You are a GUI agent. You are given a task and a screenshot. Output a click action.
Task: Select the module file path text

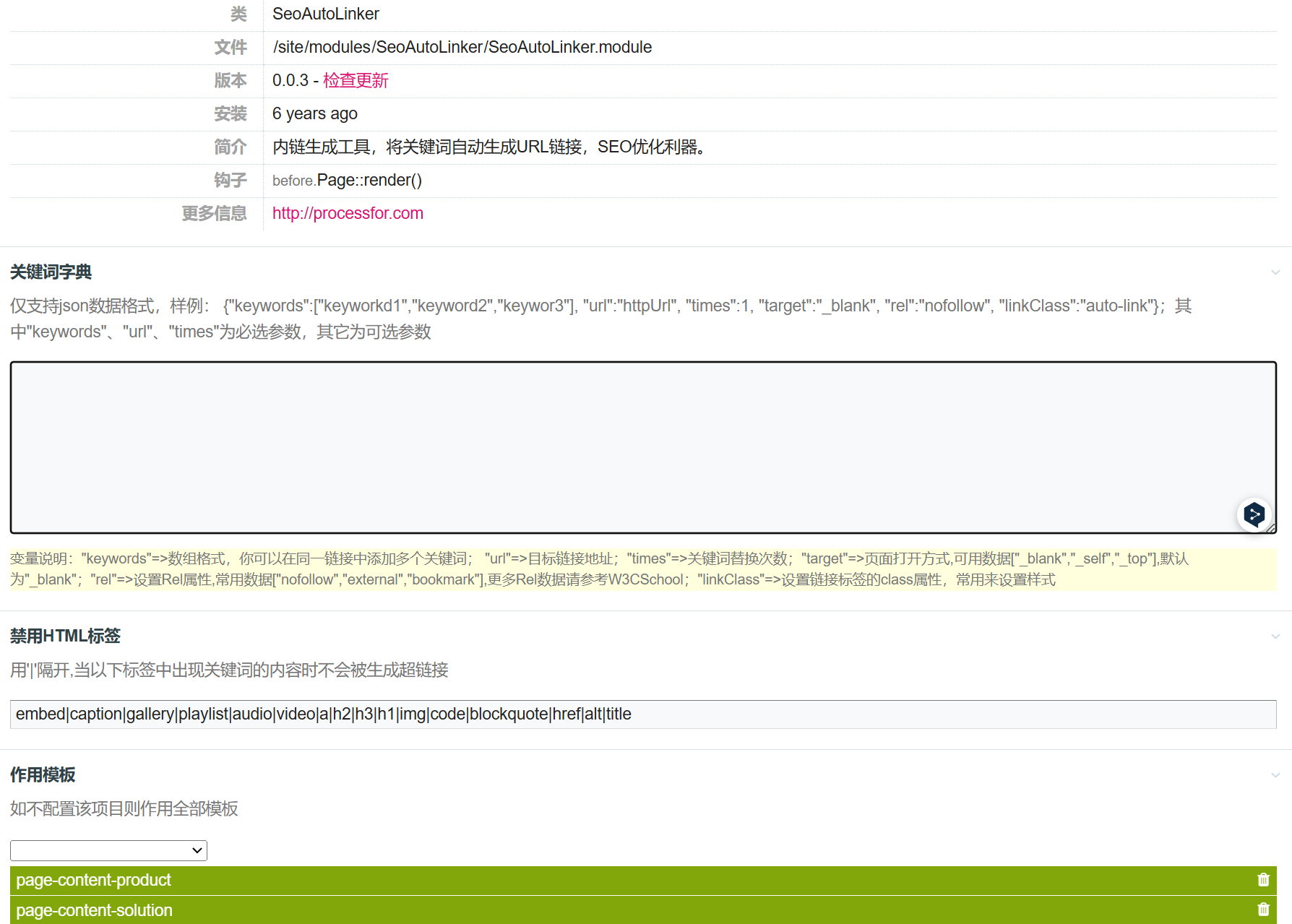click(462, 47)
